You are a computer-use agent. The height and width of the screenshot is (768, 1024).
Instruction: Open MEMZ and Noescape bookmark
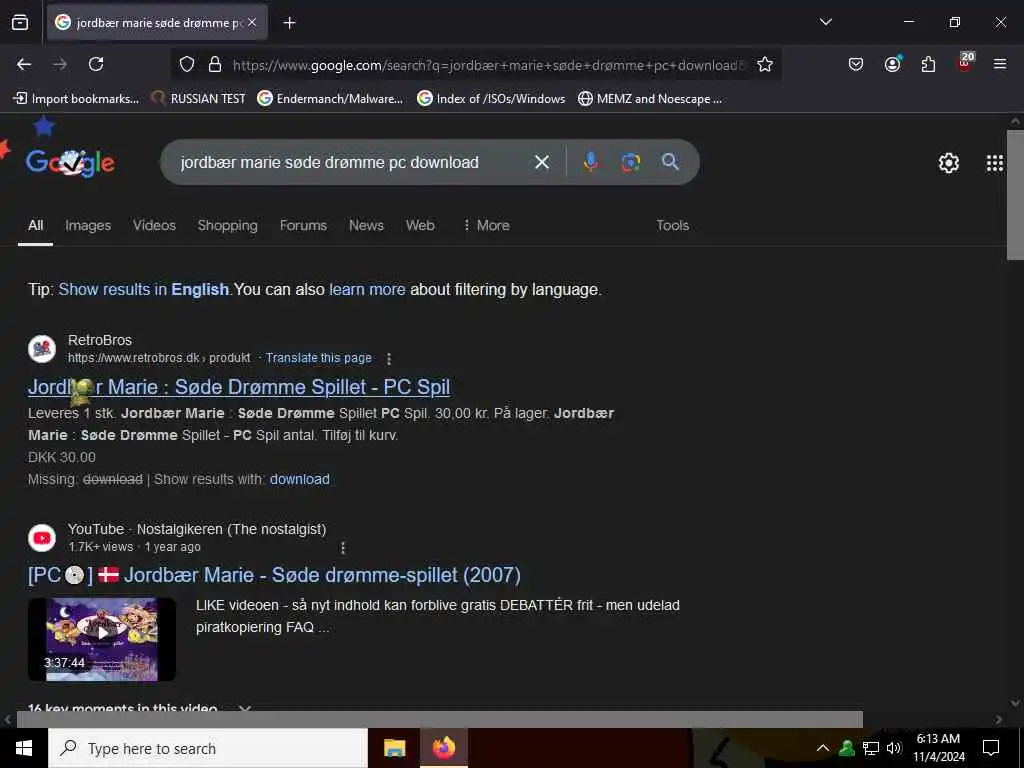pos(650,99)
